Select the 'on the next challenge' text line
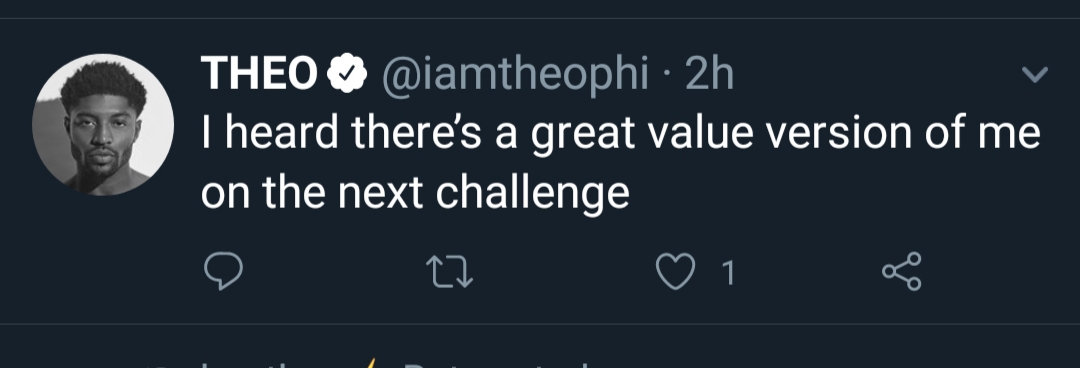The image size is (1080, 368). pos(415,194)
